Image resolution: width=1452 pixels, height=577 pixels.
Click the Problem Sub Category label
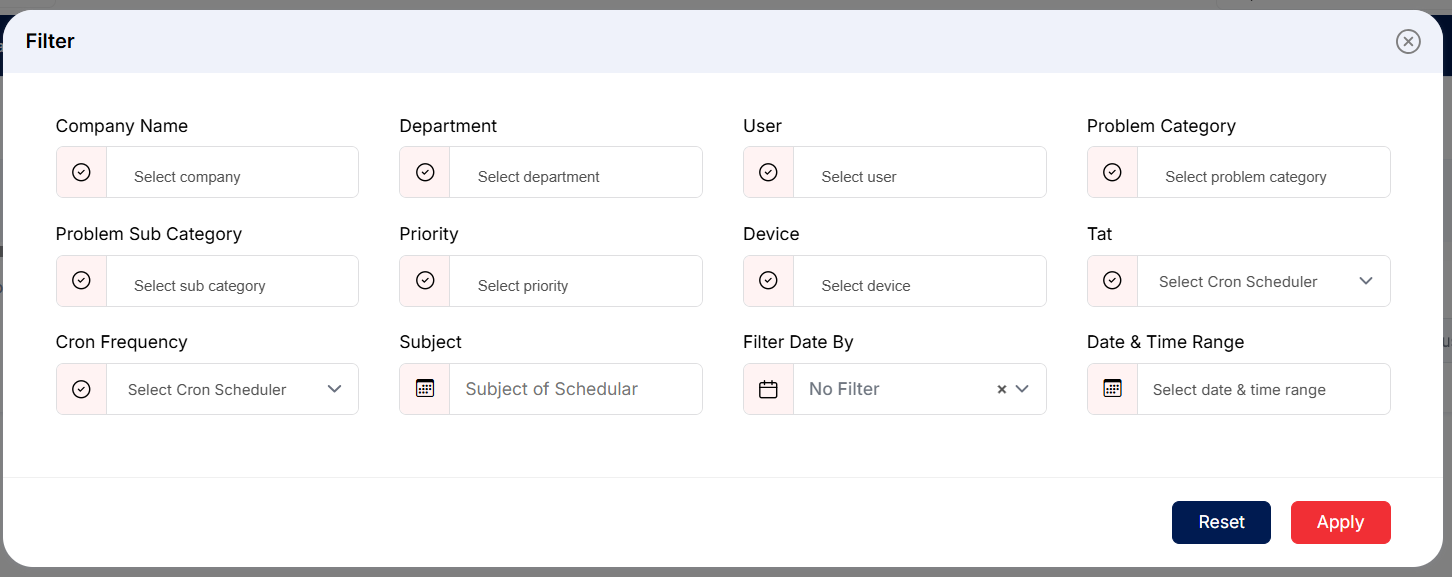coord(149,234)
